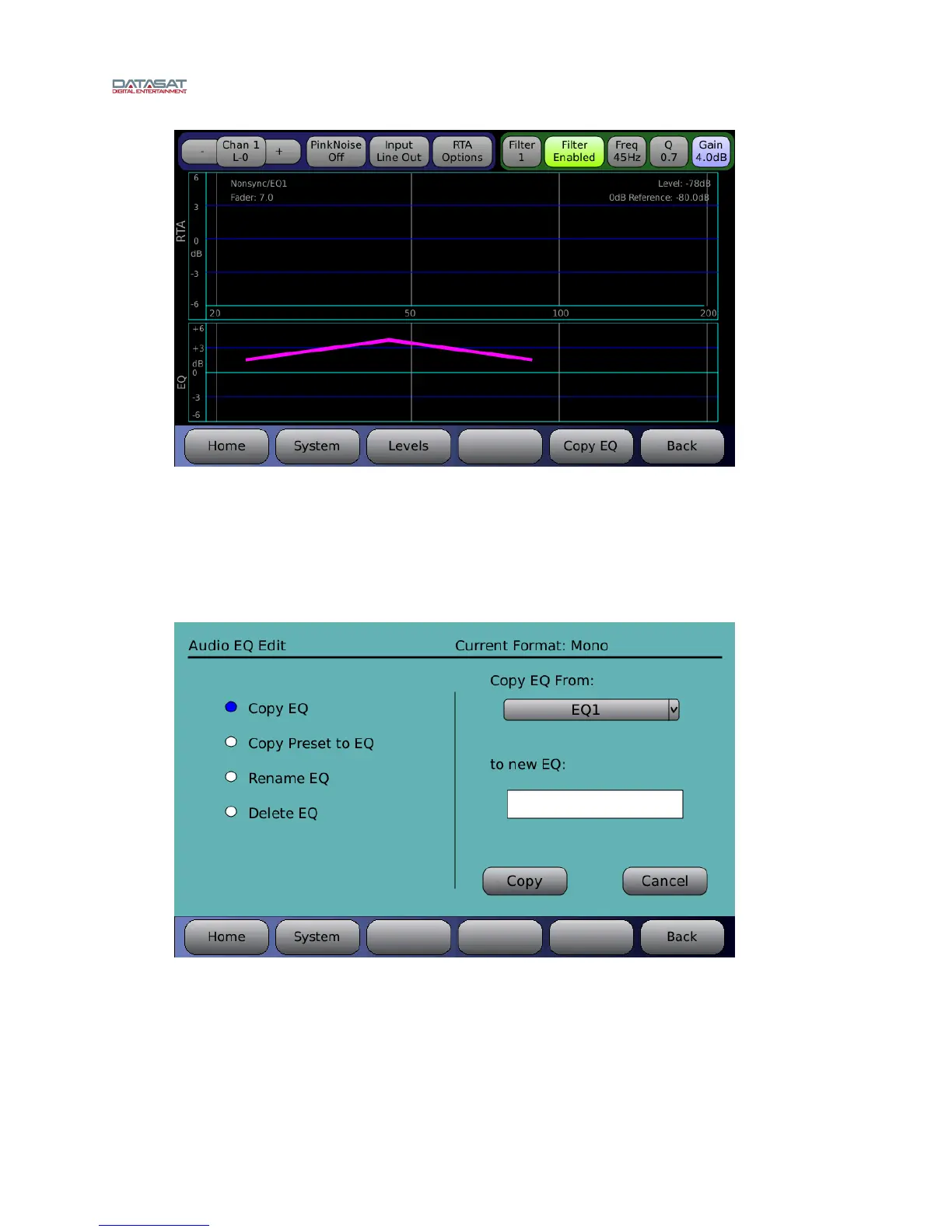Click the Current Format: Mono label
The image size is (952, 1232).
tap(532, 646)
